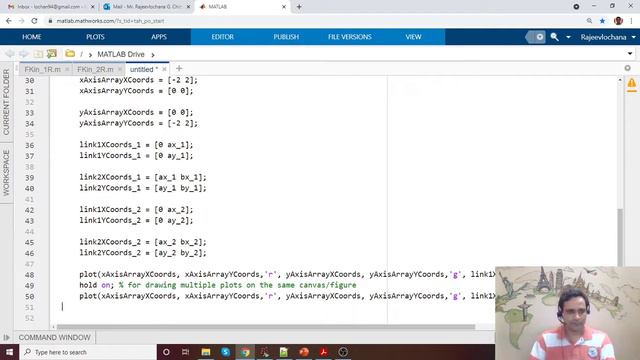Image resolution: width=640 pixels, height=360 pixels.
Task: Click the code analyzer warning icon
Action: (631, 84)
